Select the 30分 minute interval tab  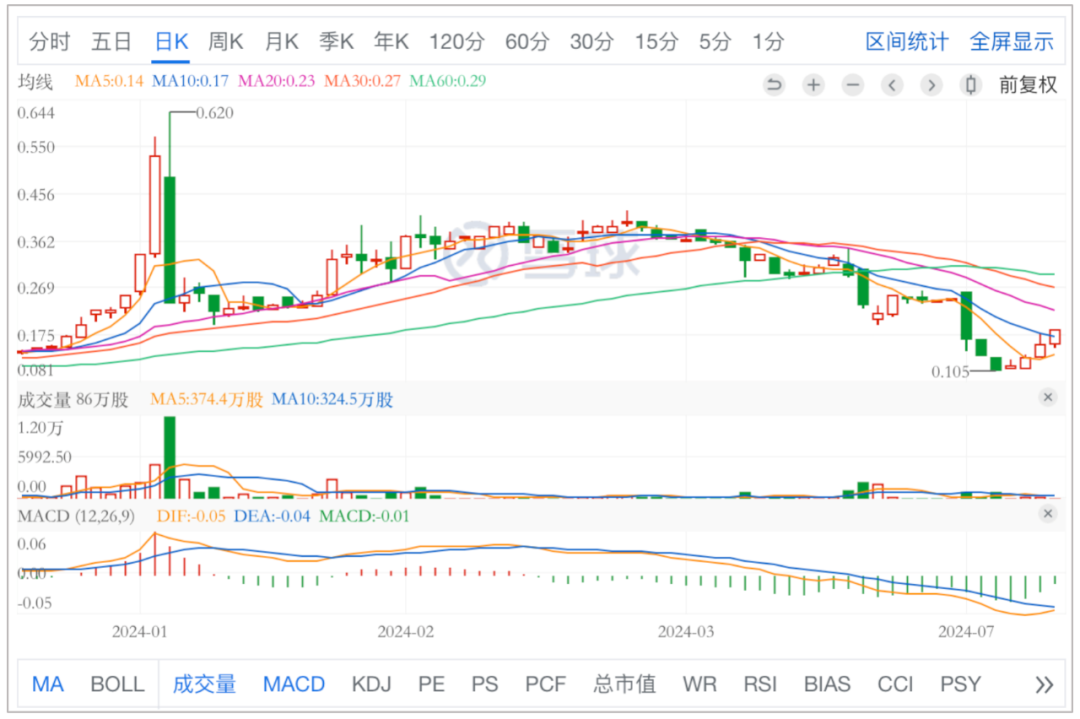[591, 41]
